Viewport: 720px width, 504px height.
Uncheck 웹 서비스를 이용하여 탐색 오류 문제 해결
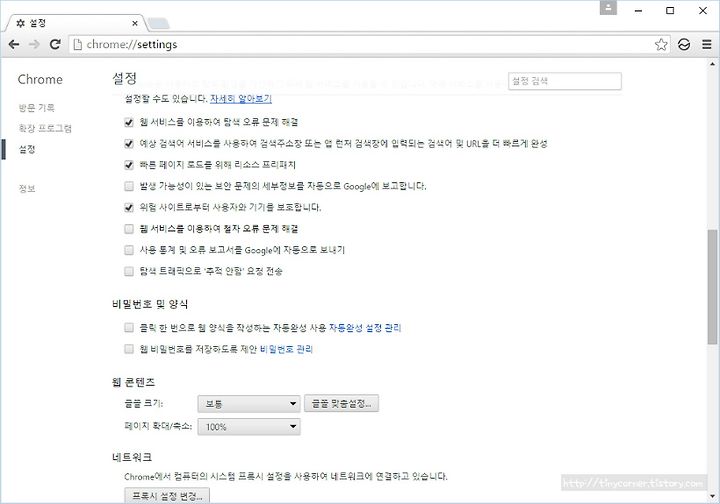129,123
